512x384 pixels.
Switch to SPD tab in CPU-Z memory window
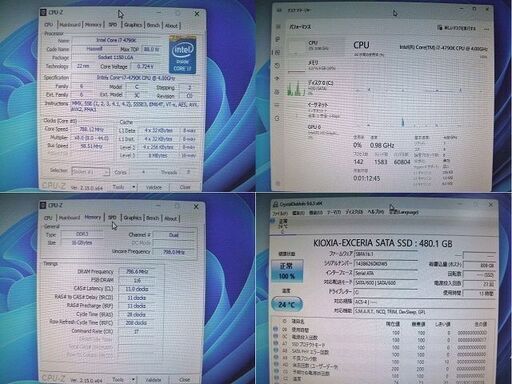[x=112, y=217]
